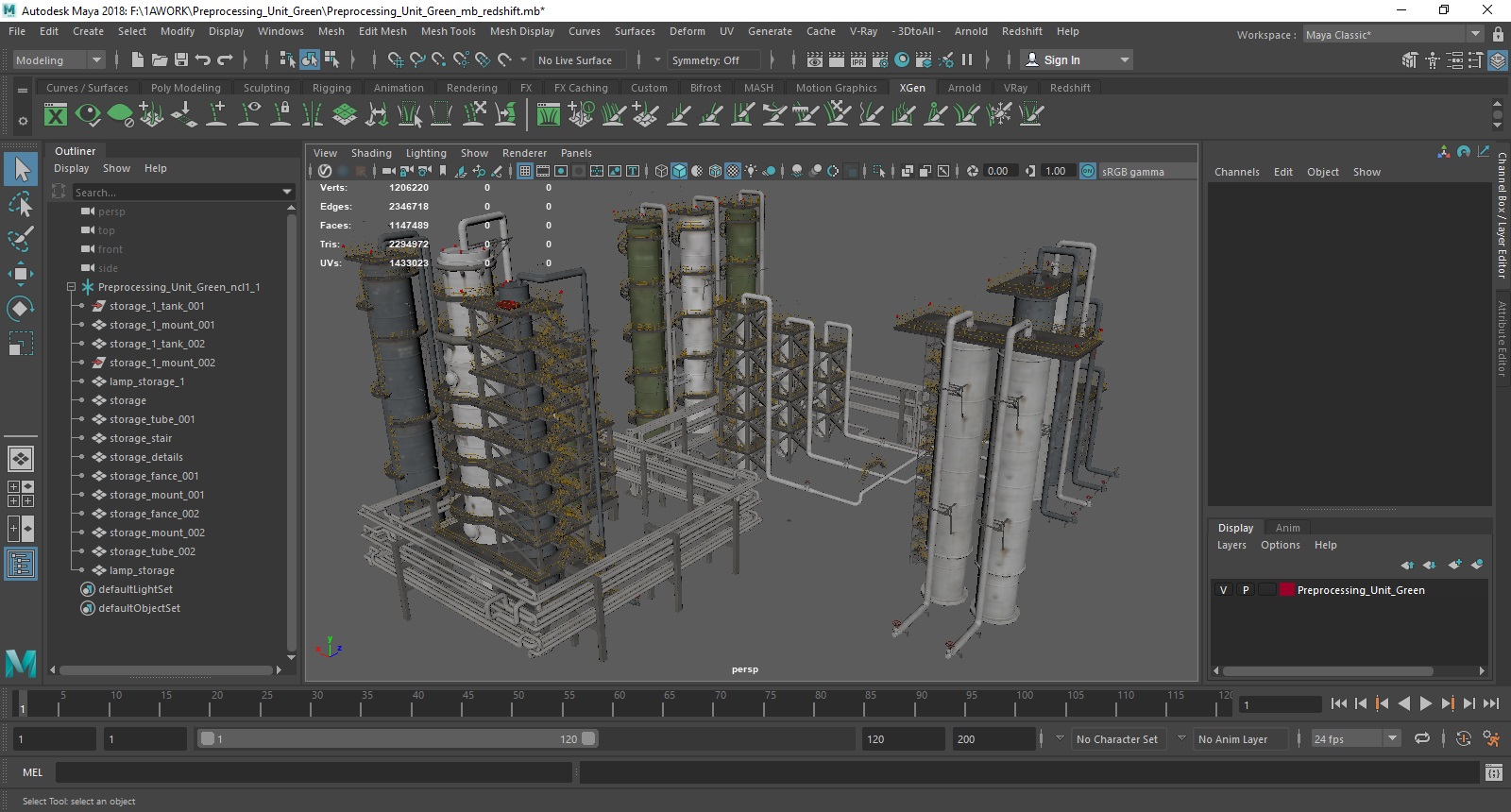The width and height of the screenshot is (1511, 812).
Task: Click the loop playback icon
Action: click(1421, 739)
